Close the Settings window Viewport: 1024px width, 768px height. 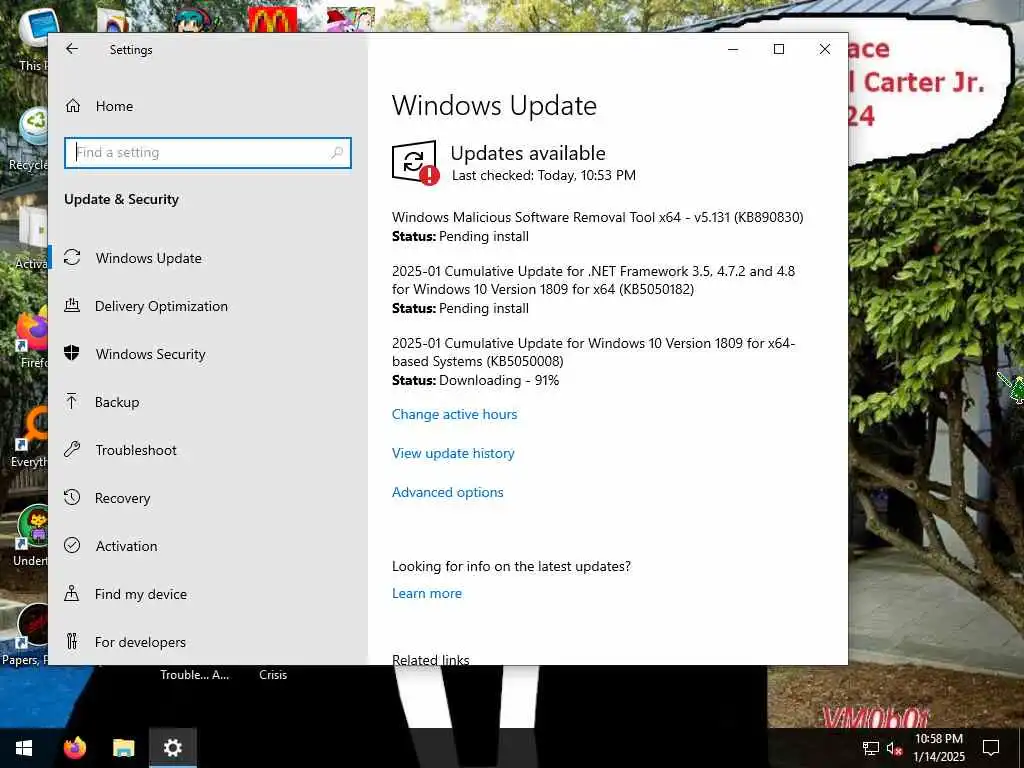825,49
